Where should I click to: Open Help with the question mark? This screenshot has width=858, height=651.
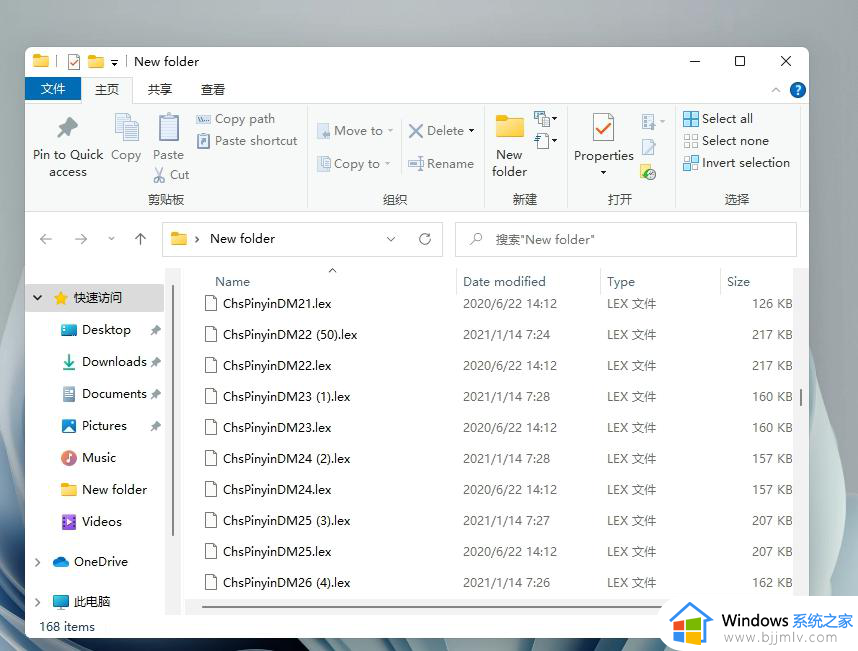click(797, 90)
